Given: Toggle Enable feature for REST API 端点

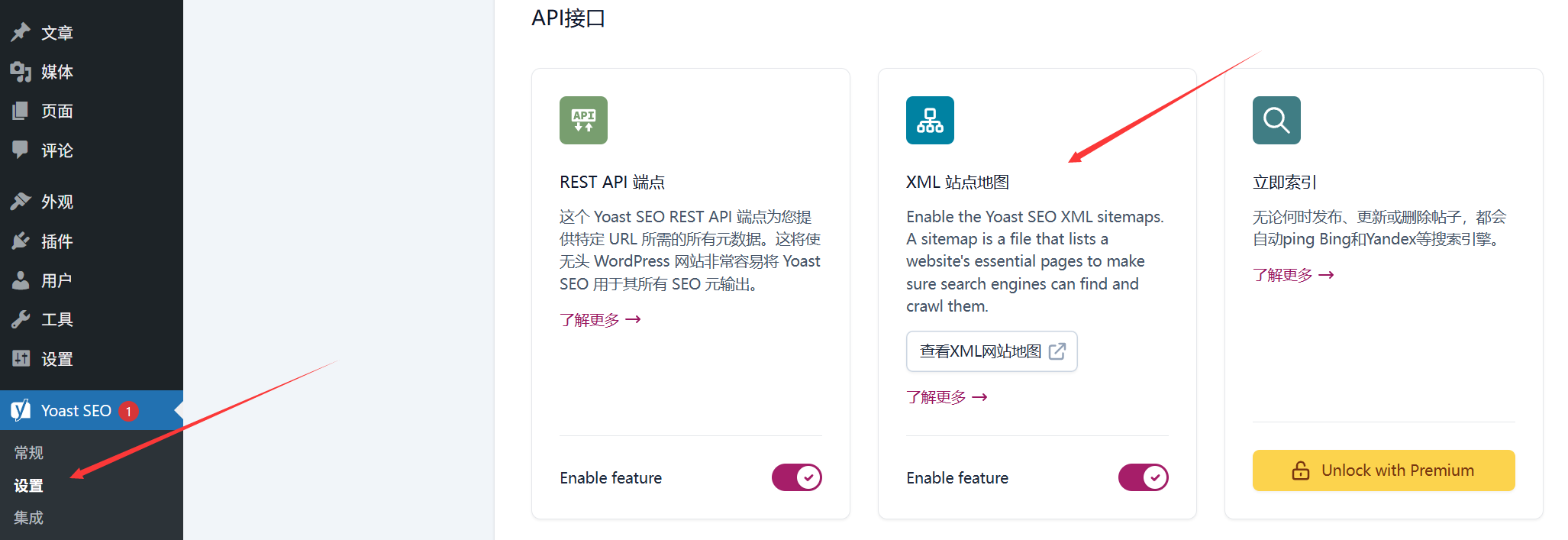Looking at the screenshot, I should point(797,477).
